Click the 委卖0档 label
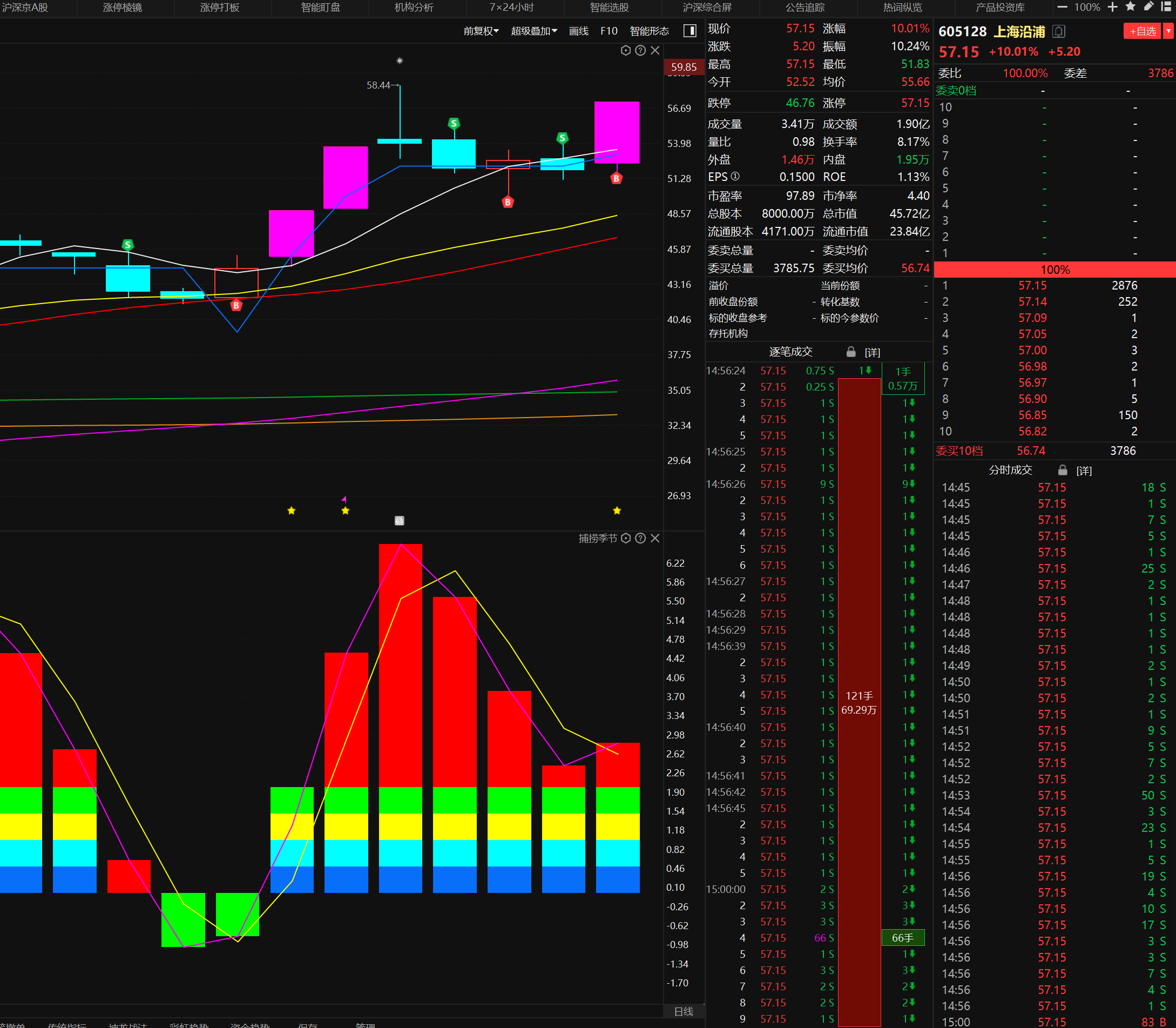The height and width of the screenshot is (1028, 1176). click(x=956, y=91)
